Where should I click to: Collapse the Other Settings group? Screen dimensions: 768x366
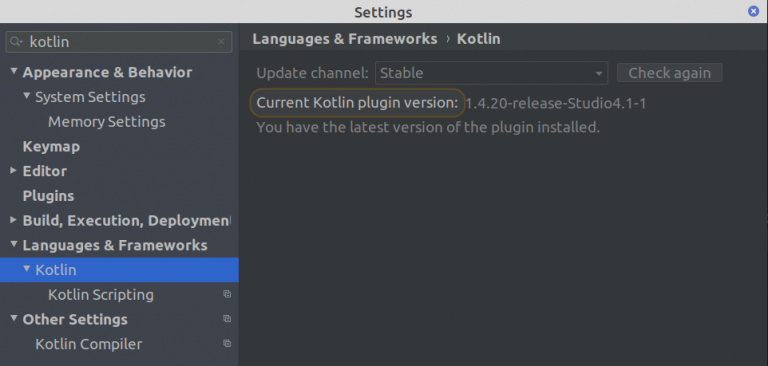(14, 318)
